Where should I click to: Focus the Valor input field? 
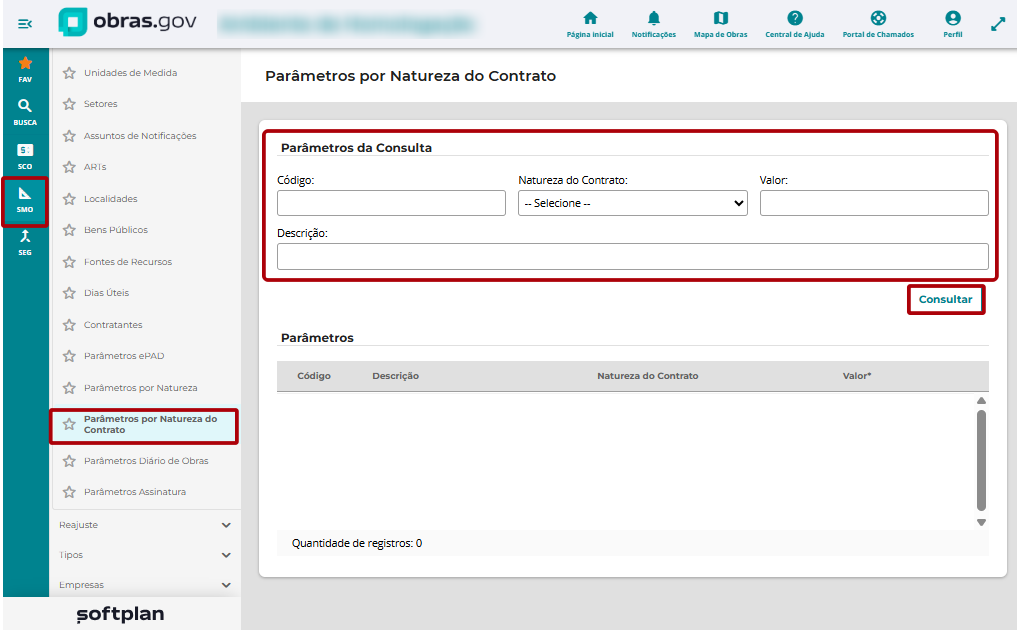click(874, 203)
